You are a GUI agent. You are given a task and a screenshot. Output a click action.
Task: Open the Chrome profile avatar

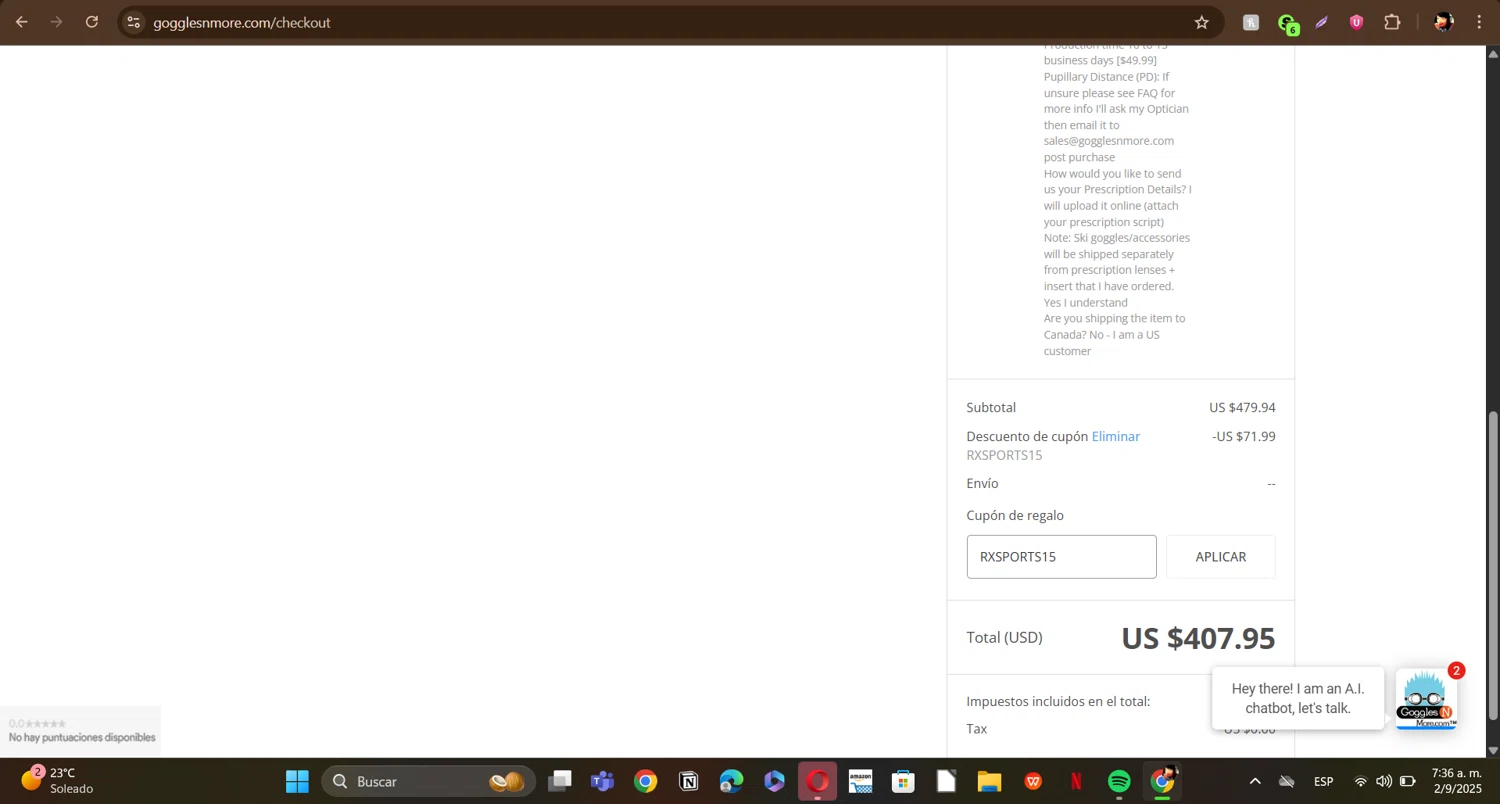click(1443, 22)
